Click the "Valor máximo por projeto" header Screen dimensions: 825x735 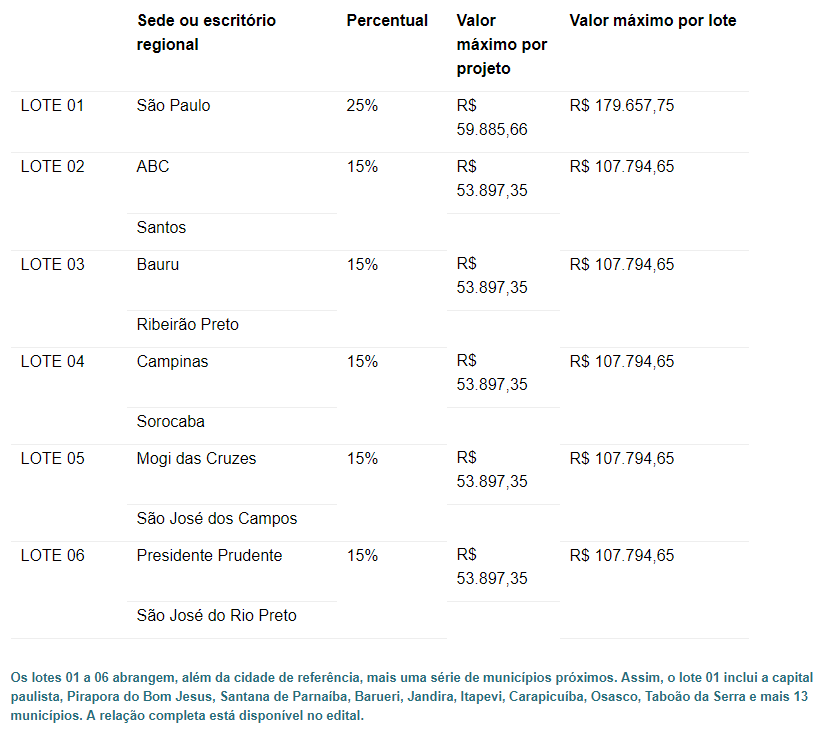501,45
